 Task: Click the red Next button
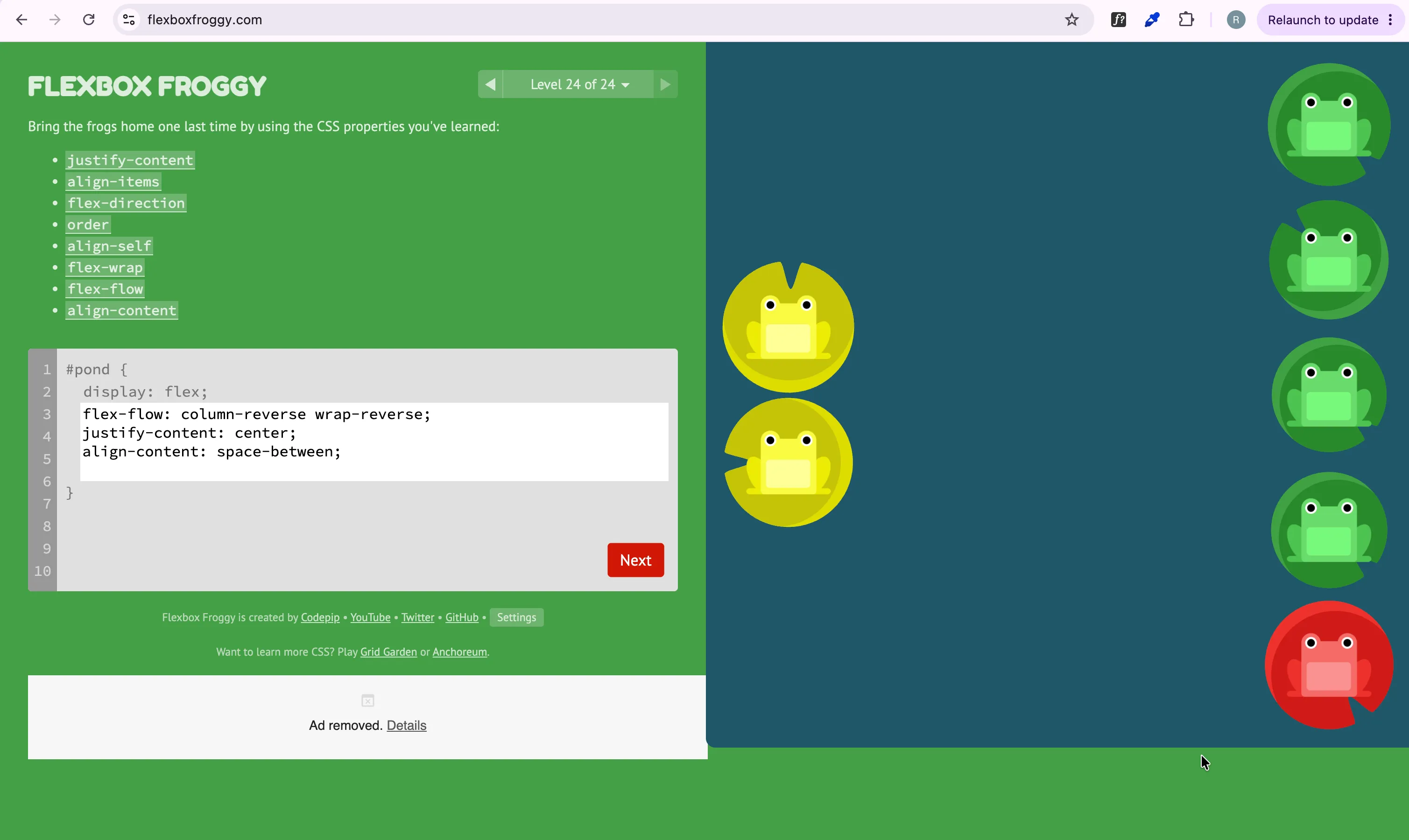(x=635, y=560)
